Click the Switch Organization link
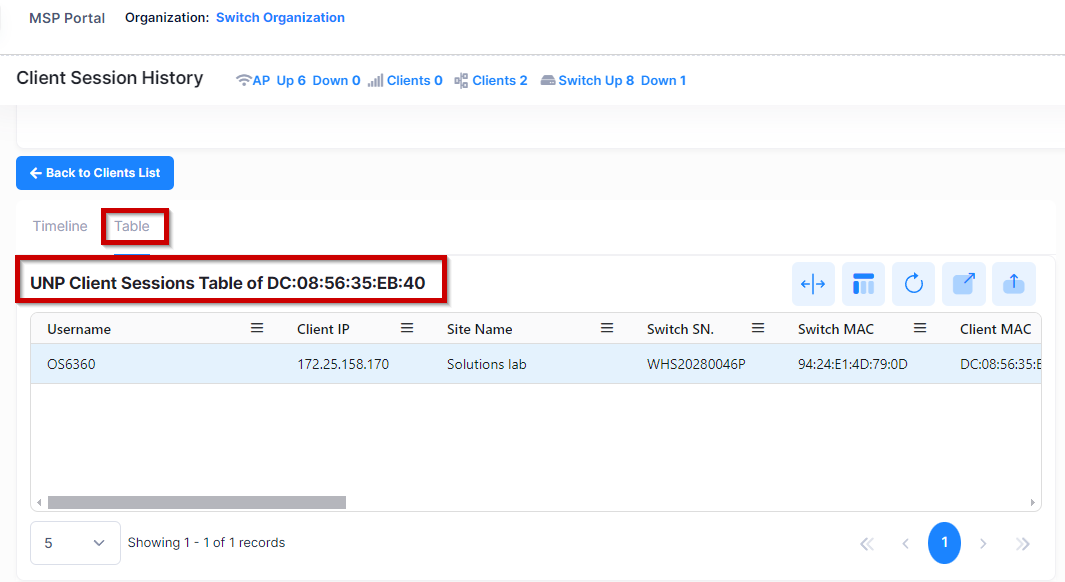Image resolution: width=1065 pixels, height=582 pixels. coord(280,18)
